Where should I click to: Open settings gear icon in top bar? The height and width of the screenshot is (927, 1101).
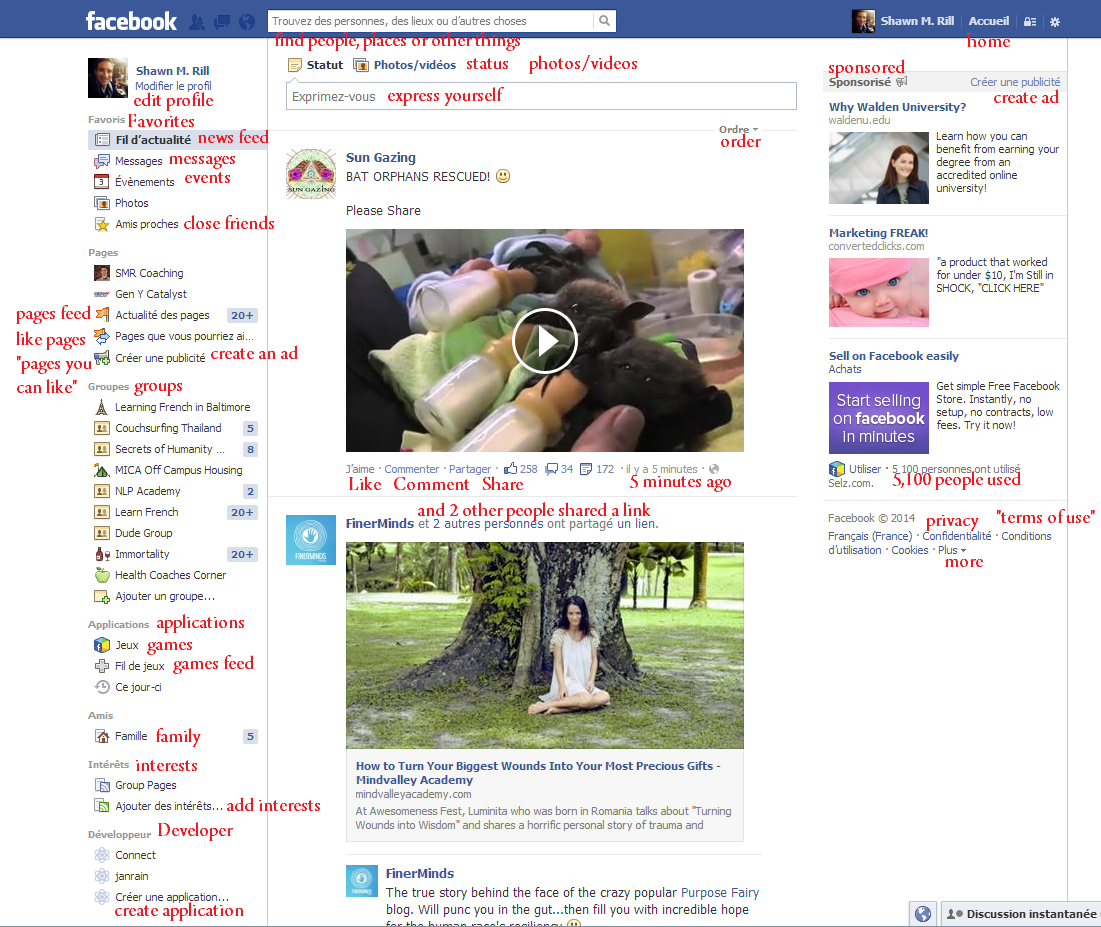(x=1055, y=22)
